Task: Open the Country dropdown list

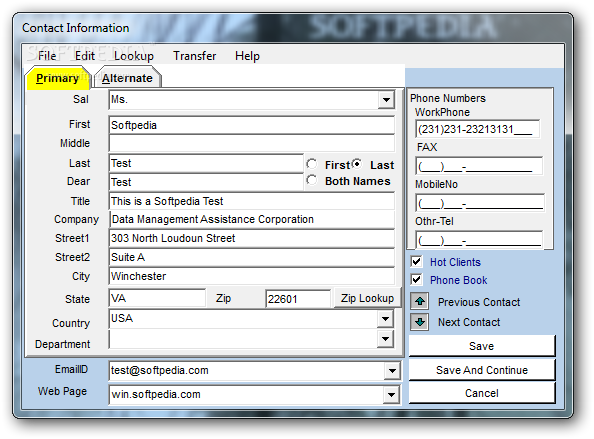Action: coord(385,319)
